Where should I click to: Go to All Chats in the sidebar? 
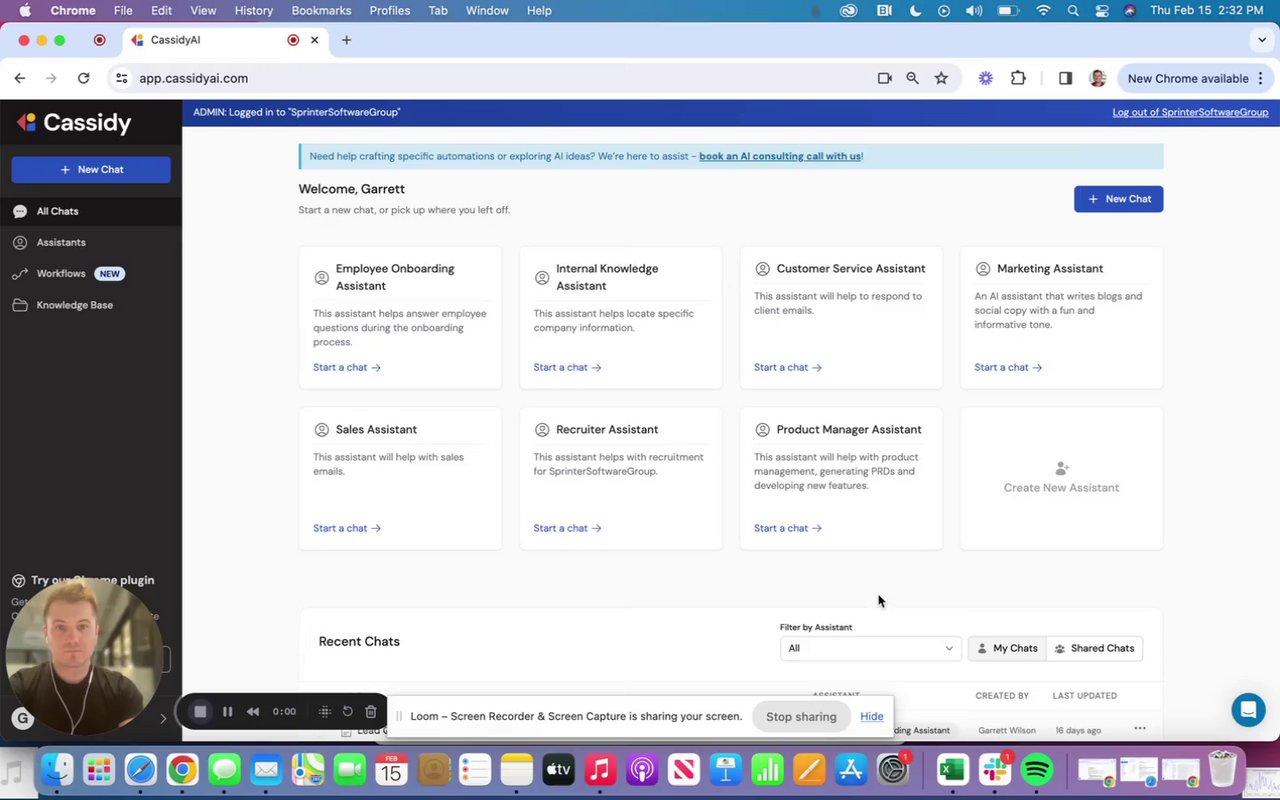click(91, 211)
